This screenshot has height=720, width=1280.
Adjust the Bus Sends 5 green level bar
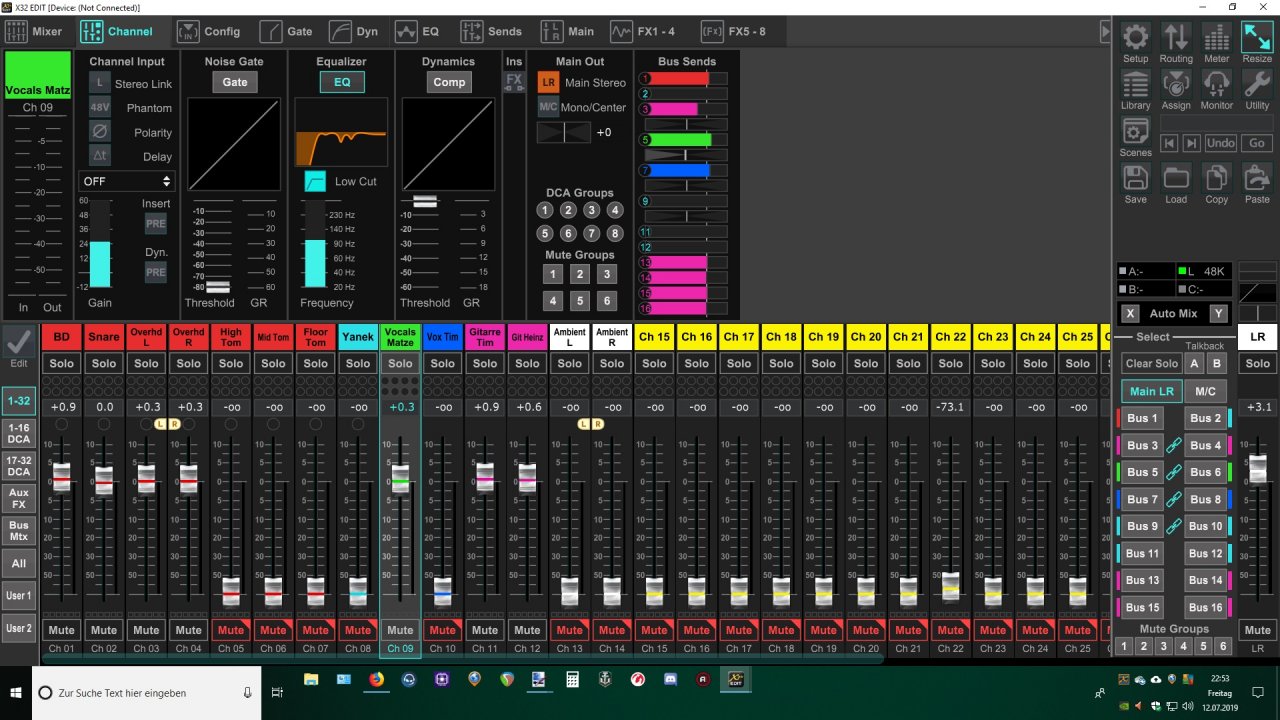pos(683,140)
